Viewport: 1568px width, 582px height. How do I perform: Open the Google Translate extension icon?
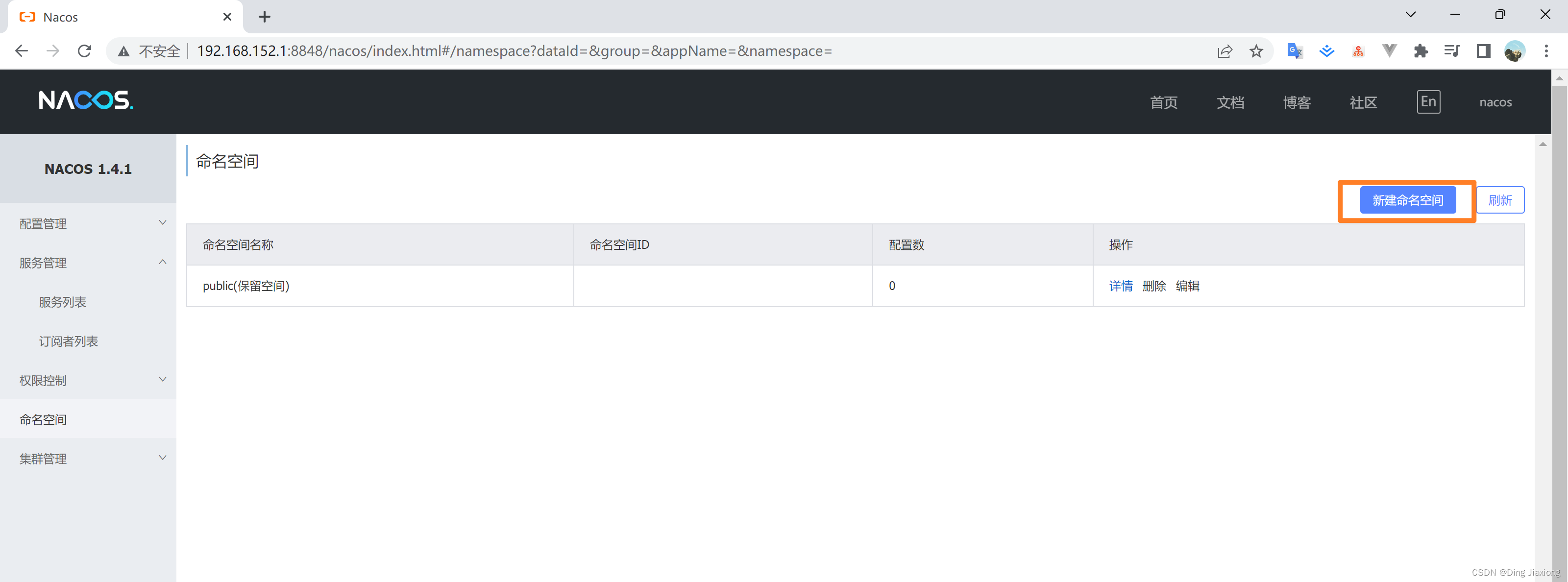pos(1295,51)
